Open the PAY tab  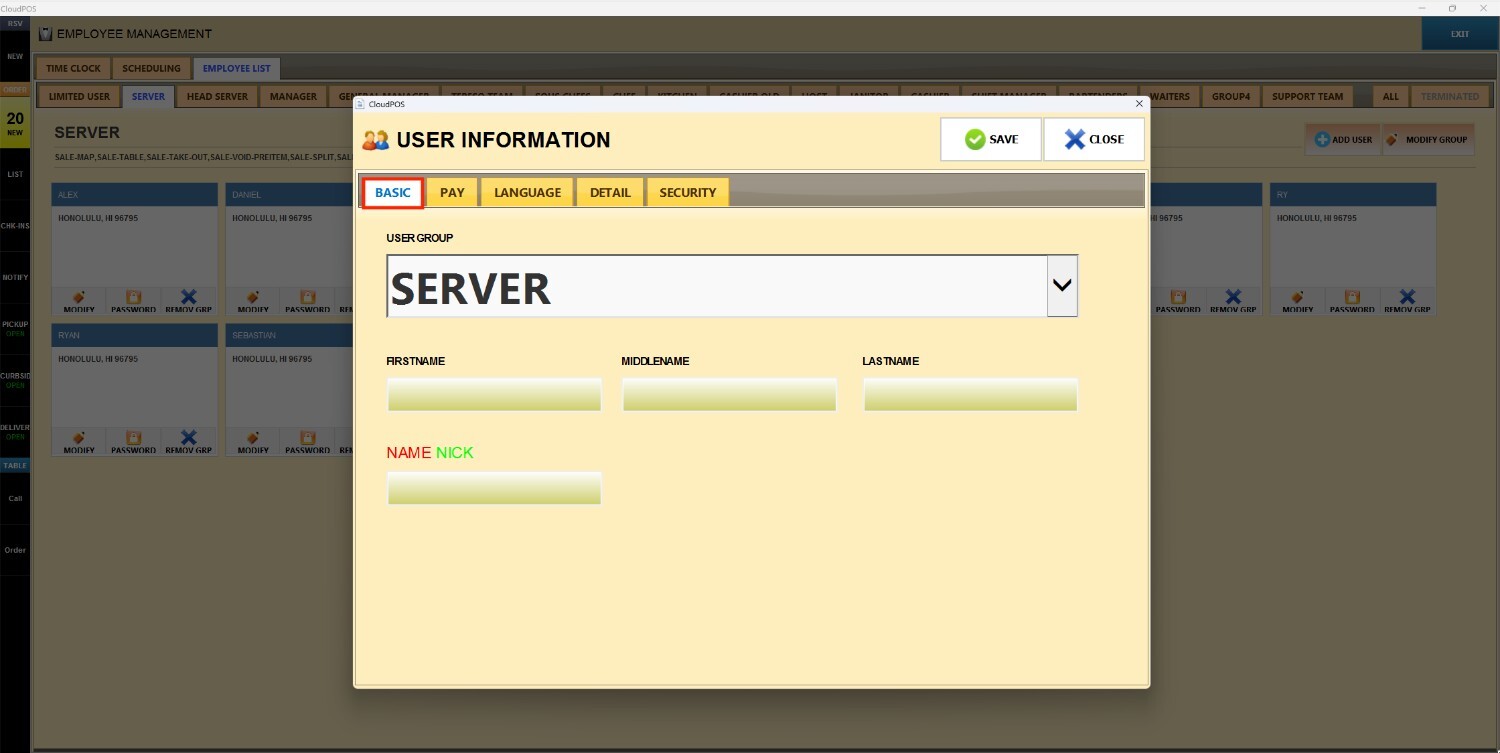[x=452, y=192]
